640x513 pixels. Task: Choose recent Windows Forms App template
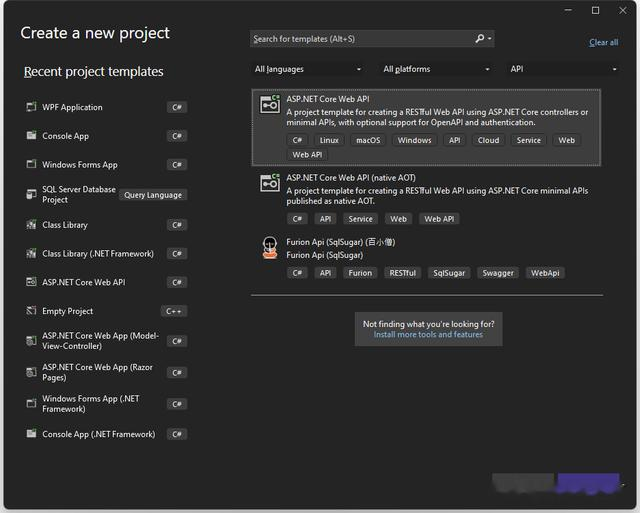click(x=106, y=164)
